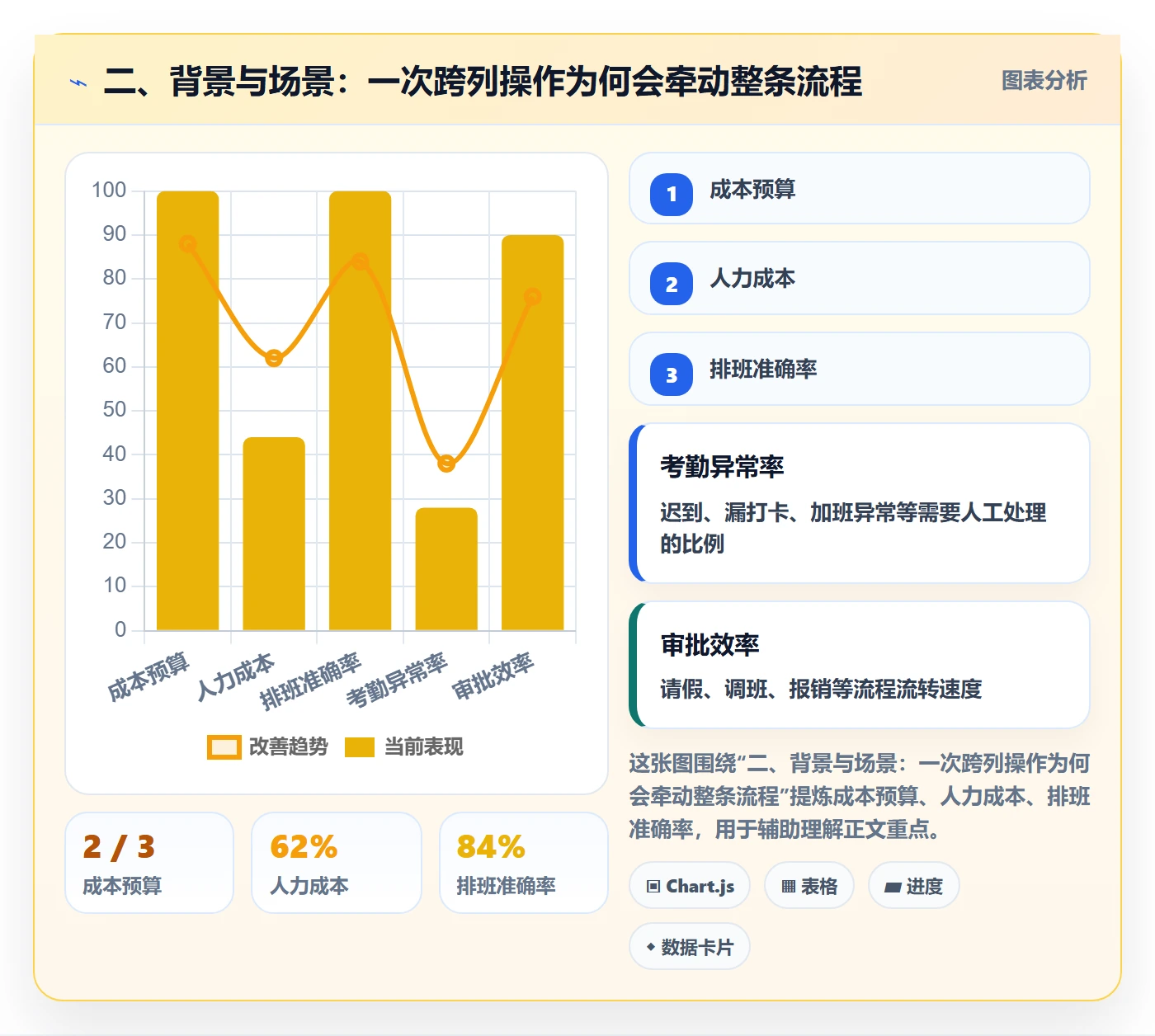Click the 表格 tag
Viewport: 1155px width, 1036px height.
[809, 886]
